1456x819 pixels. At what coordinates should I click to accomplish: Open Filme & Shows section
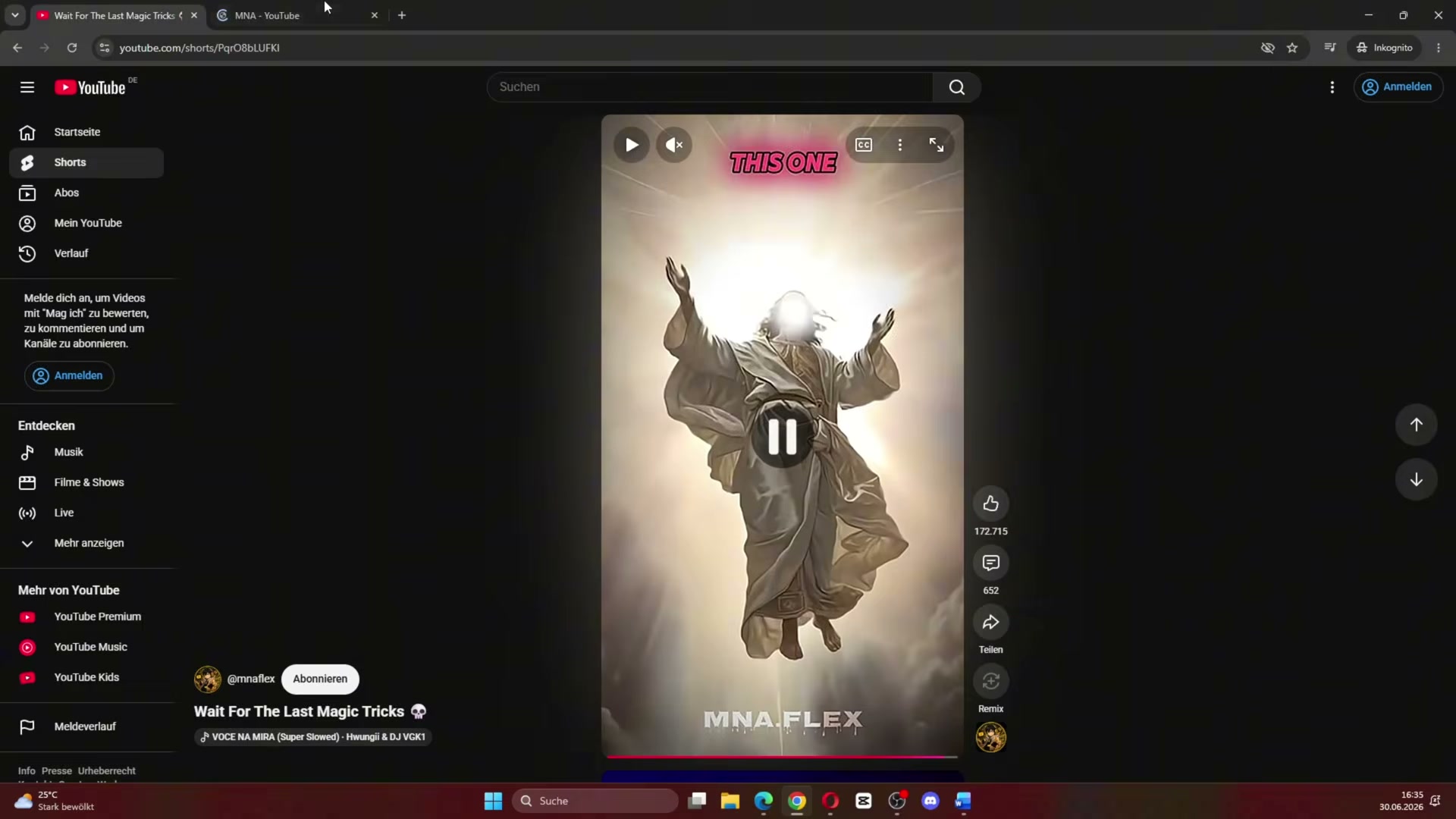[x=86, y=482]
